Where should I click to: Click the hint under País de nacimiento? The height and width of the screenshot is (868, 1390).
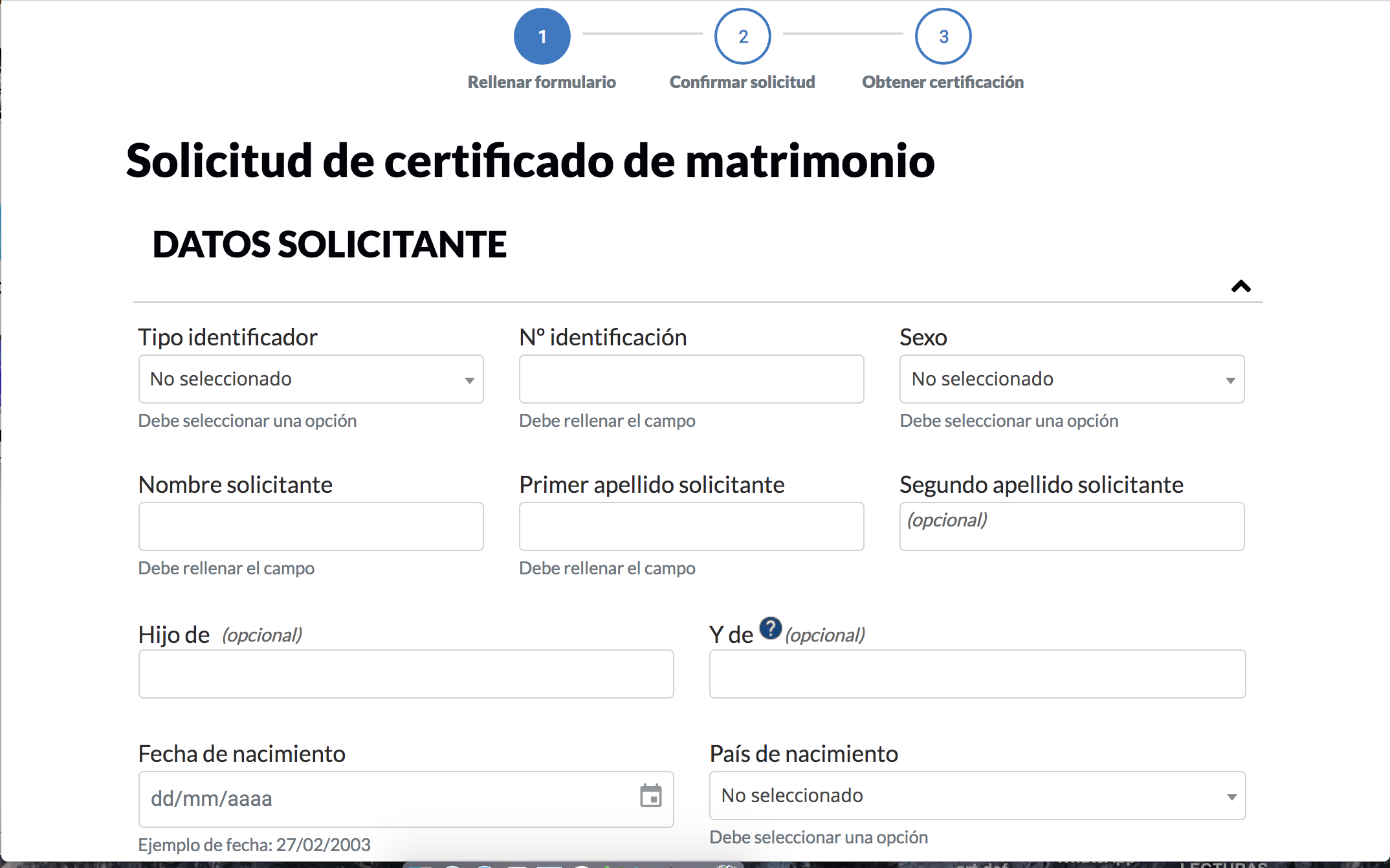coord(819,837)
